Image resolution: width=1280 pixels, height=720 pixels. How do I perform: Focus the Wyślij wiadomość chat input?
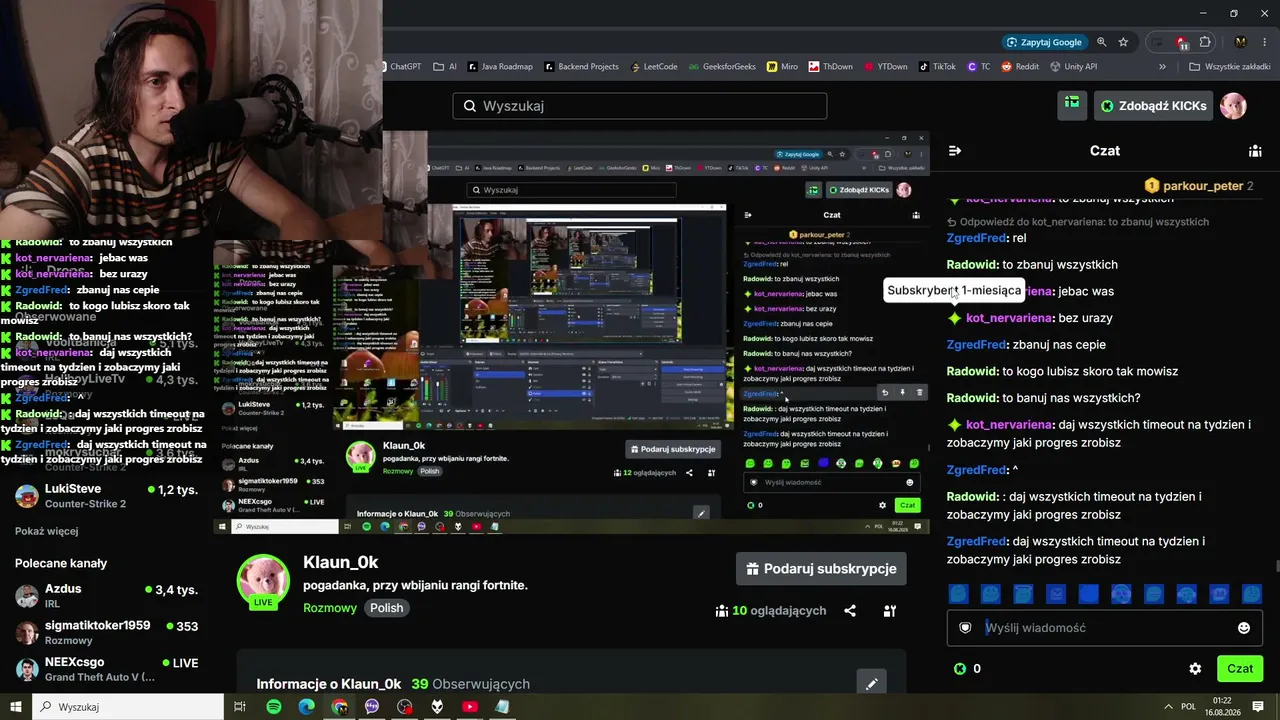click(1105, 628)
